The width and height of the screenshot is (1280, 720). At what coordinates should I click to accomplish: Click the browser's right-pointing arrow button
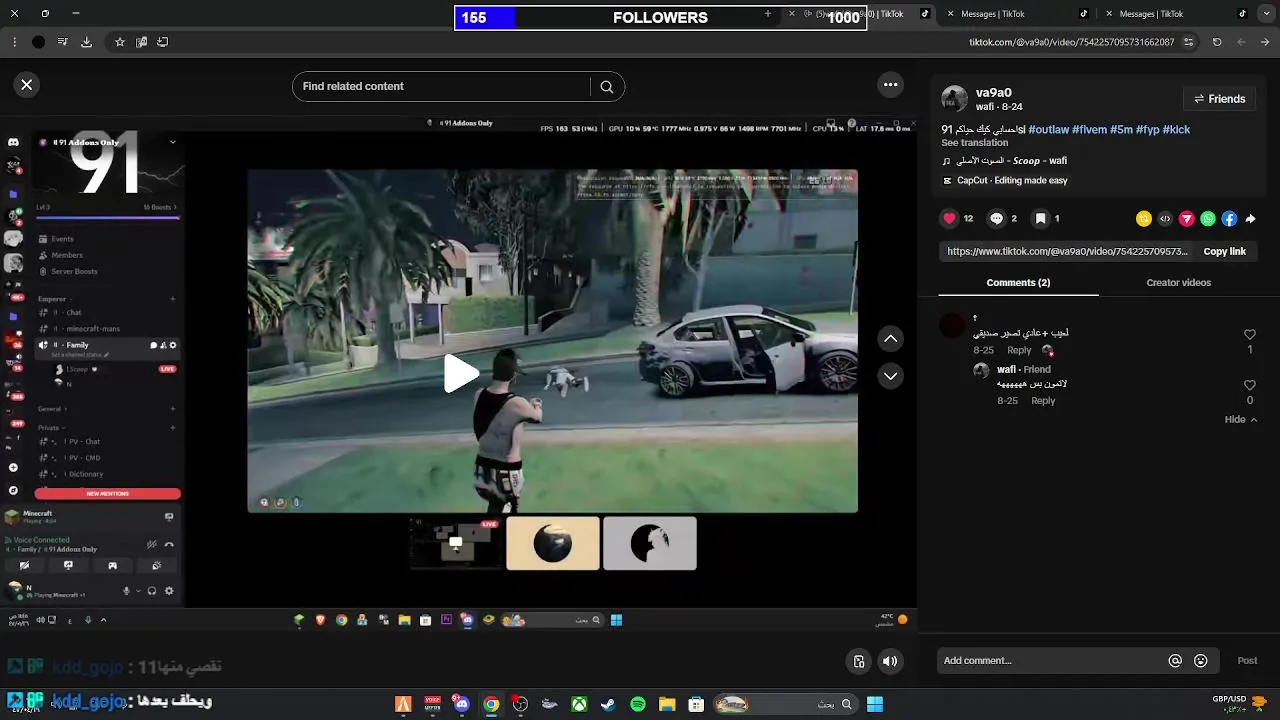1266,42
